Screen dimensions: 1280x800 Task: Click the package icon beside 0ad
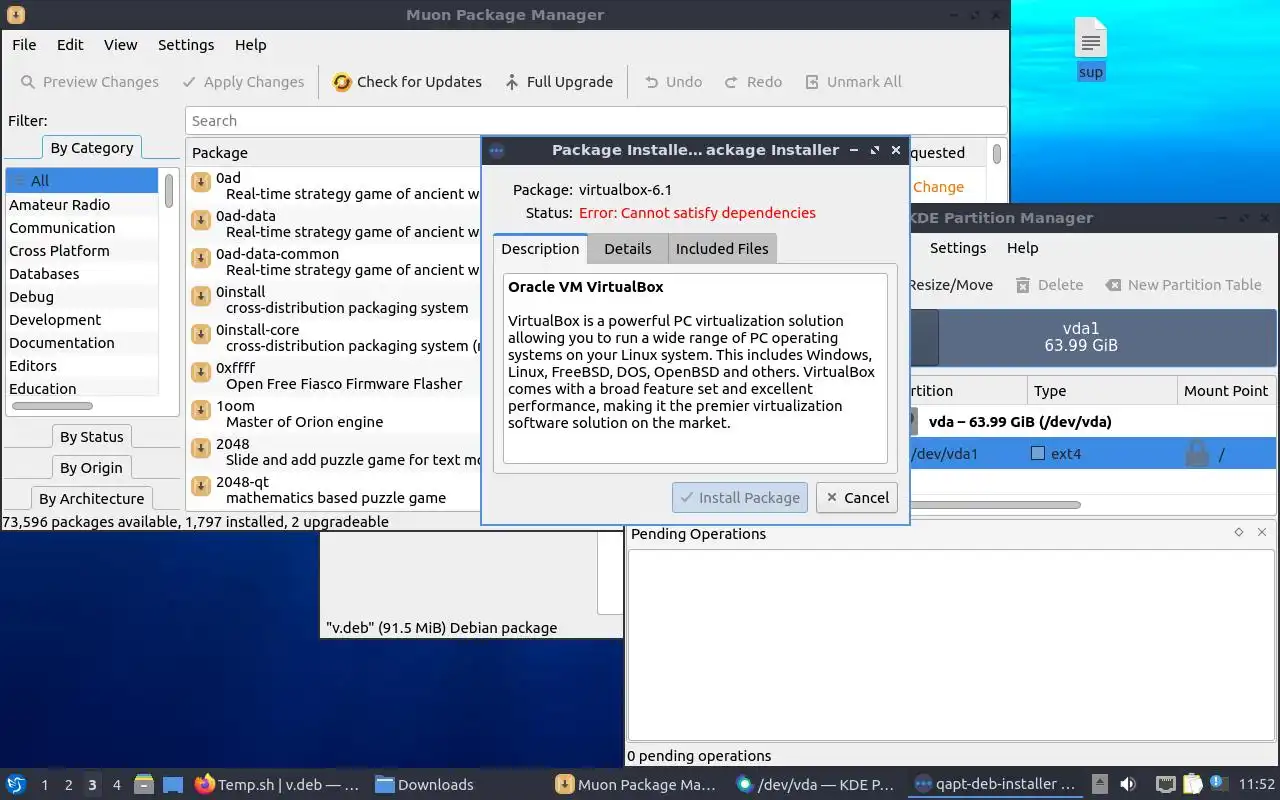pyautogui.click(x=200, y=181)
